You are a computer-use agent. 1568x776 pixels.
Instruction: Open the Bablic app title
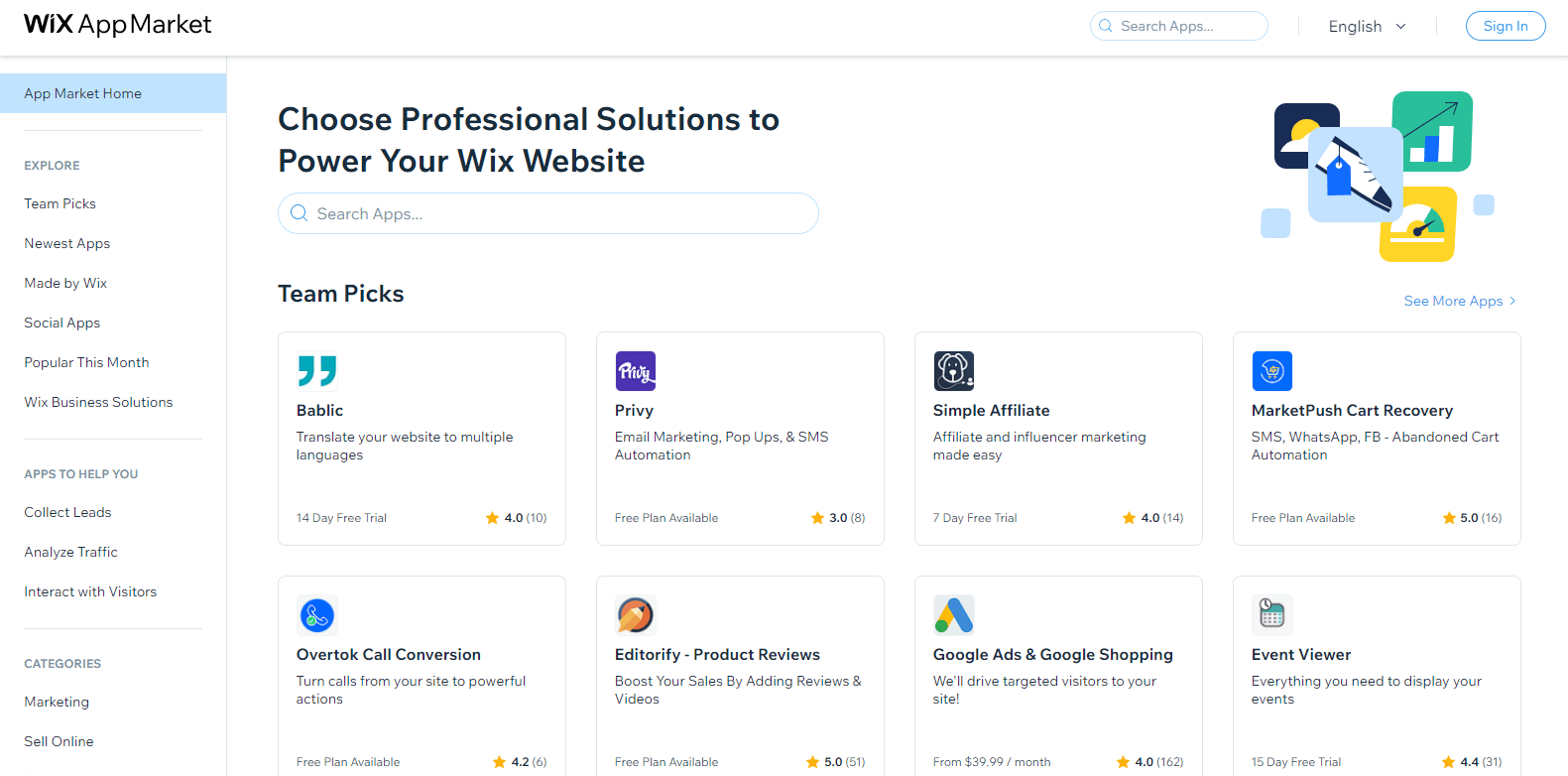click(x=320, y=410)
